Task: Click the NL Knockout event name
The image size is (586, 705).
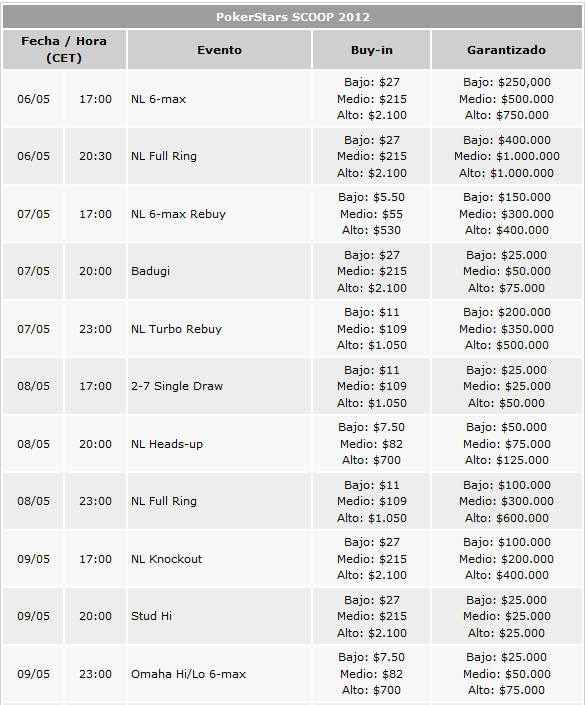Action: (x=166, y=559)
